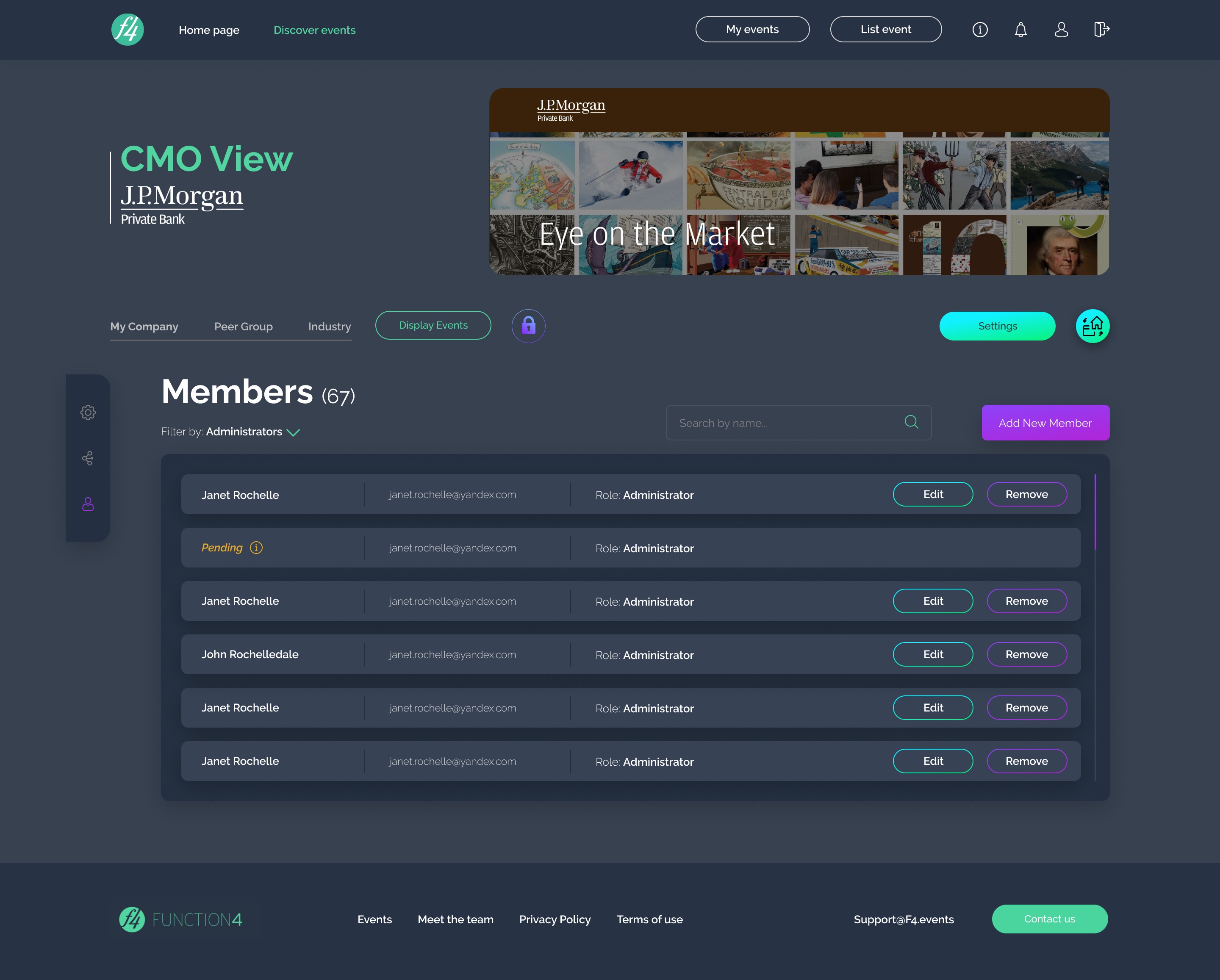Click the CMO View title
The width and height of the screenshot is (1220, 980).
pos(207,158)
